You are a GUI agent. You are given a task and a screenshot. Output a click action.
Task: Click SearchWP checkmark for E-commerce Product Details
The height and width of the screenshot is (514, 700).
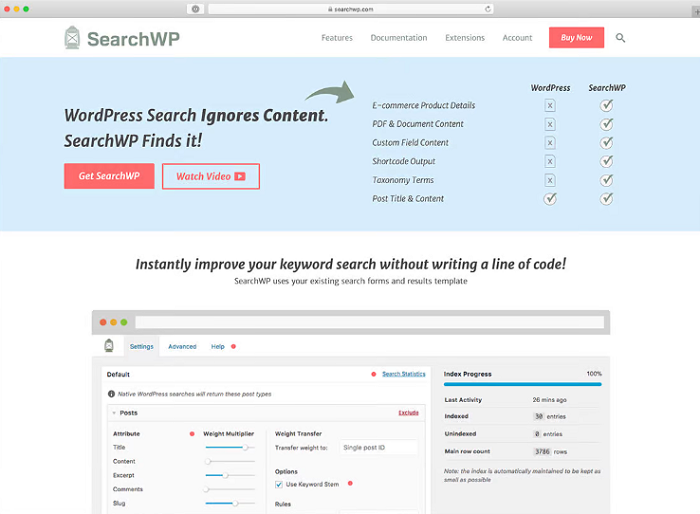(606, 105)
